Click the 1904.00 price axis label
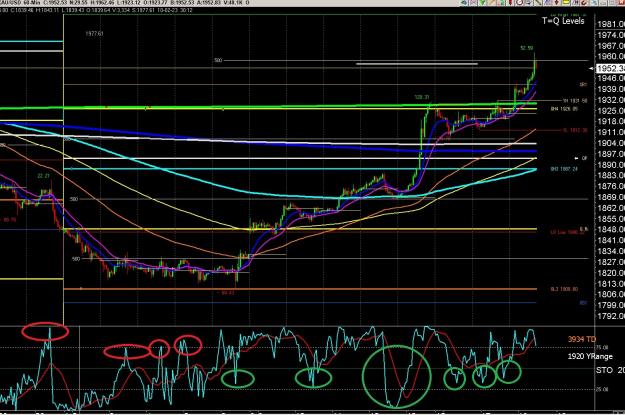Image resolution: width=625 pixels, height=415 pixels. (x=611, y=143)
